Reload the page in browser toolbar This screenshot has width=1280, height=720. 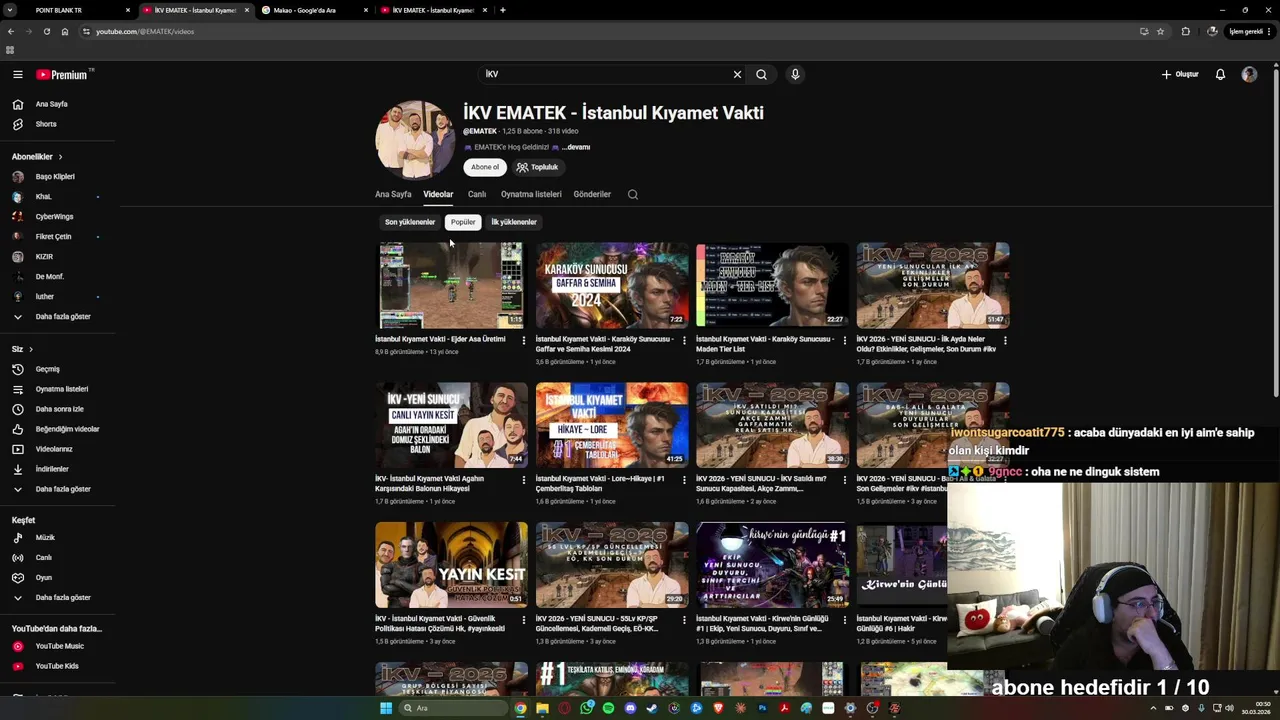click(x=46, y=31)
